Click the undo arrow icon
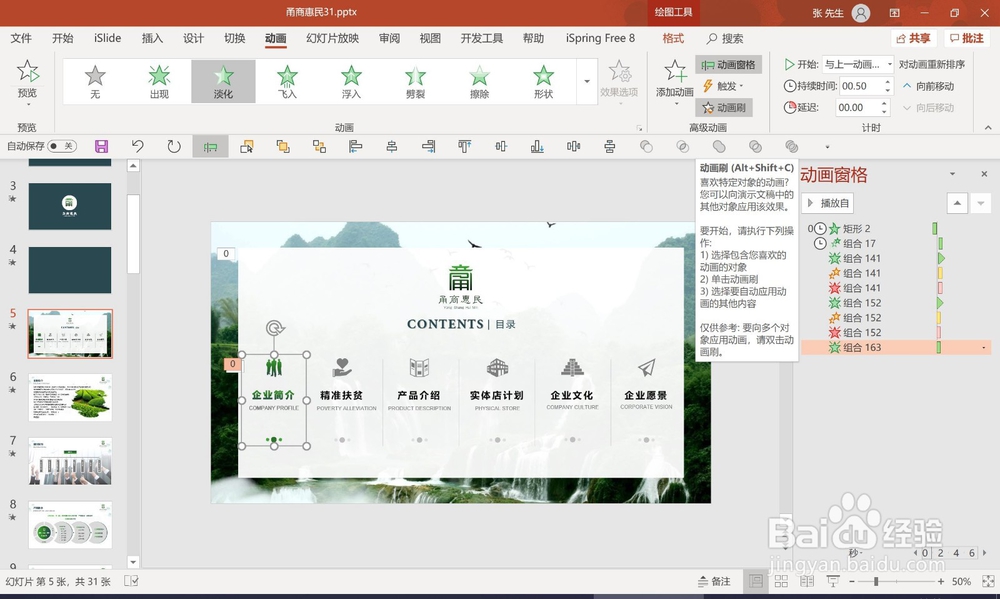 tap(137, 146)
